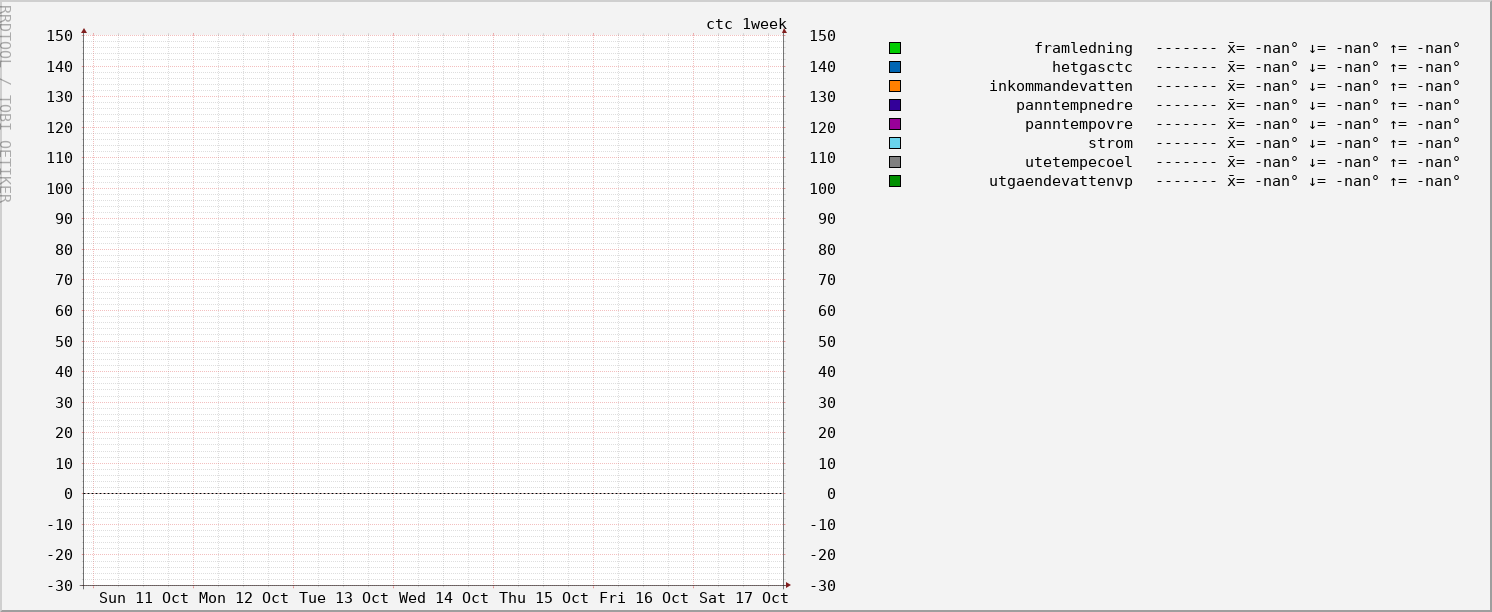Click the magenta panntempovre legend swatch
Image resolution: width=1492 pixels, height=612 pixels.
894,124
